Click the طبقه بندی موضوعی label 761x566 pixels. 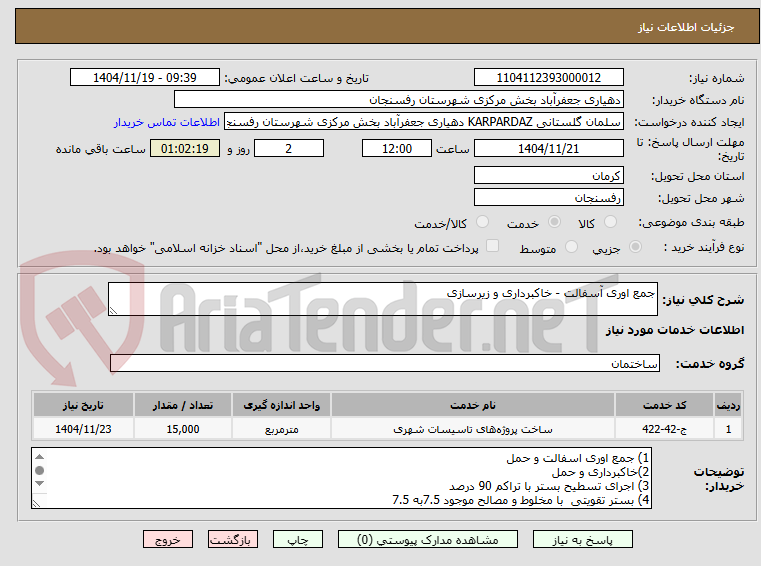tap(691, 223)
